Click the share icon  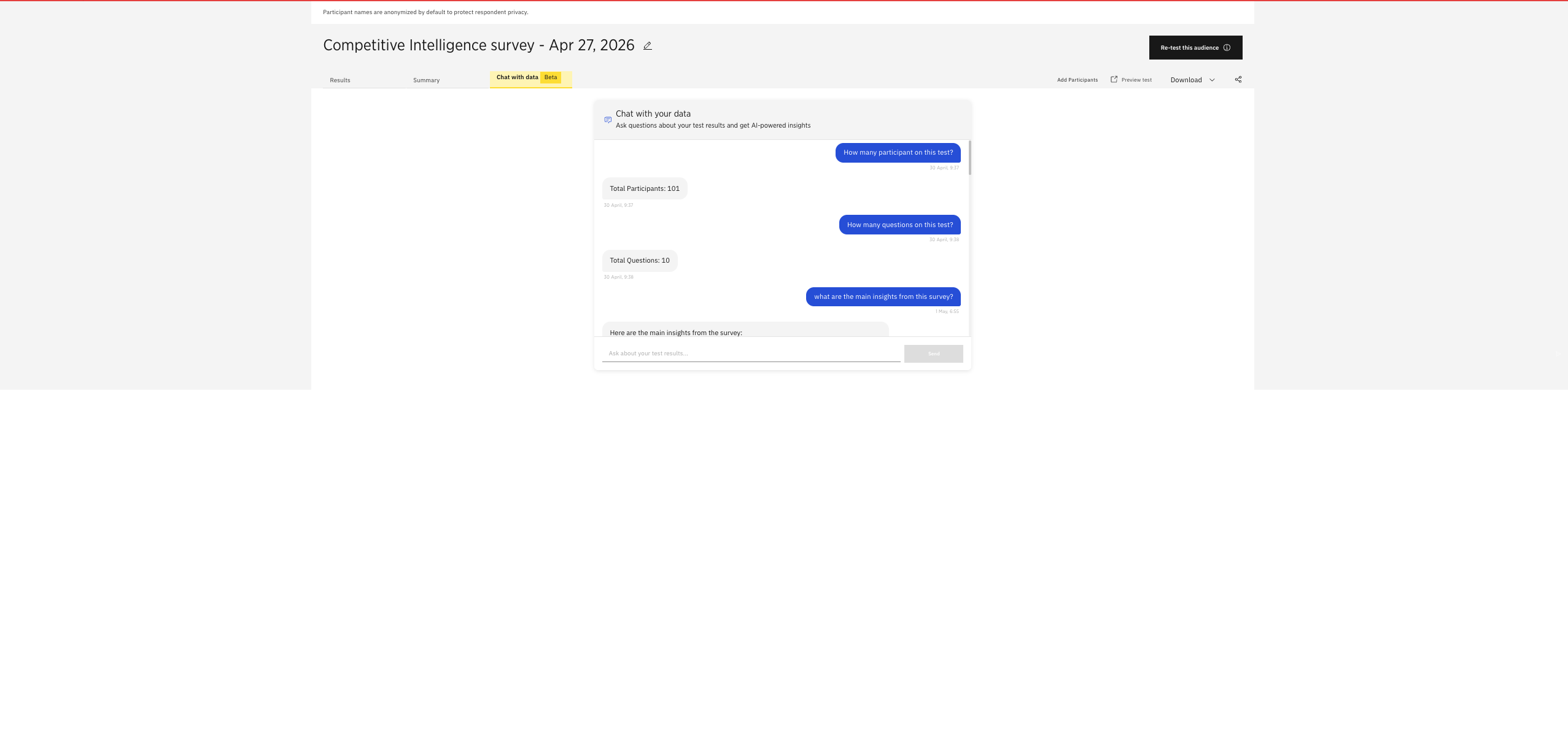1238,80
